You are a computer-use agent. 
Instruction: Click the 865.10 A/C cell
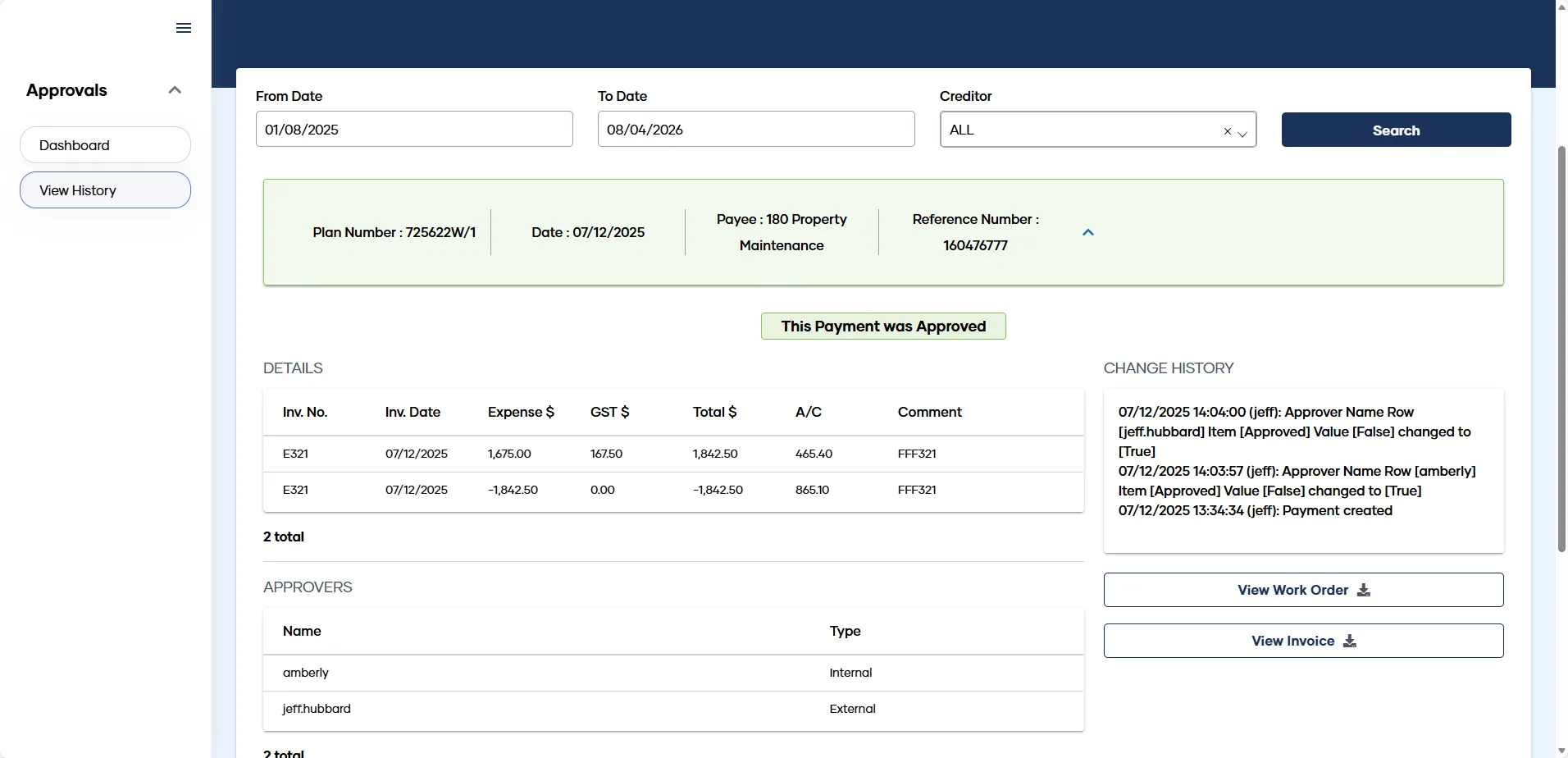812,490
